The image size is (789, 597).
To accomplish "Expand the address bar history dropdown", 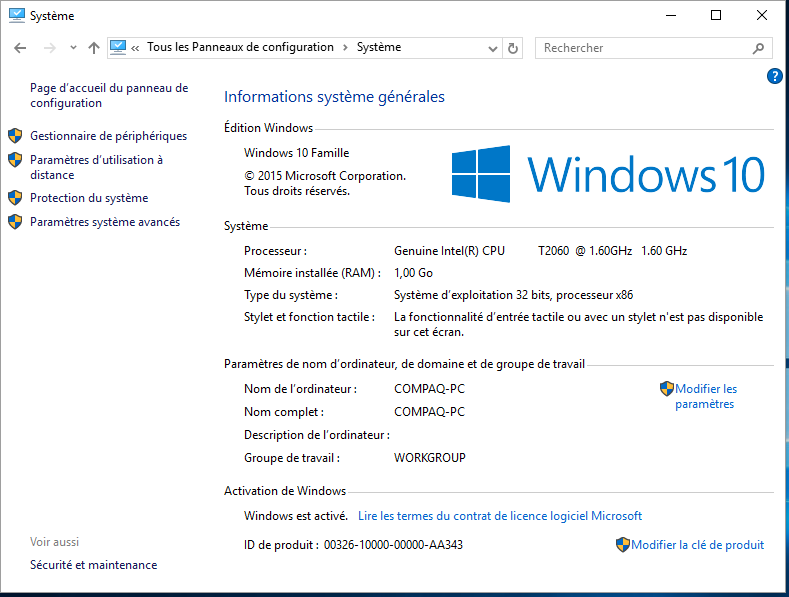I will (492, 48).
